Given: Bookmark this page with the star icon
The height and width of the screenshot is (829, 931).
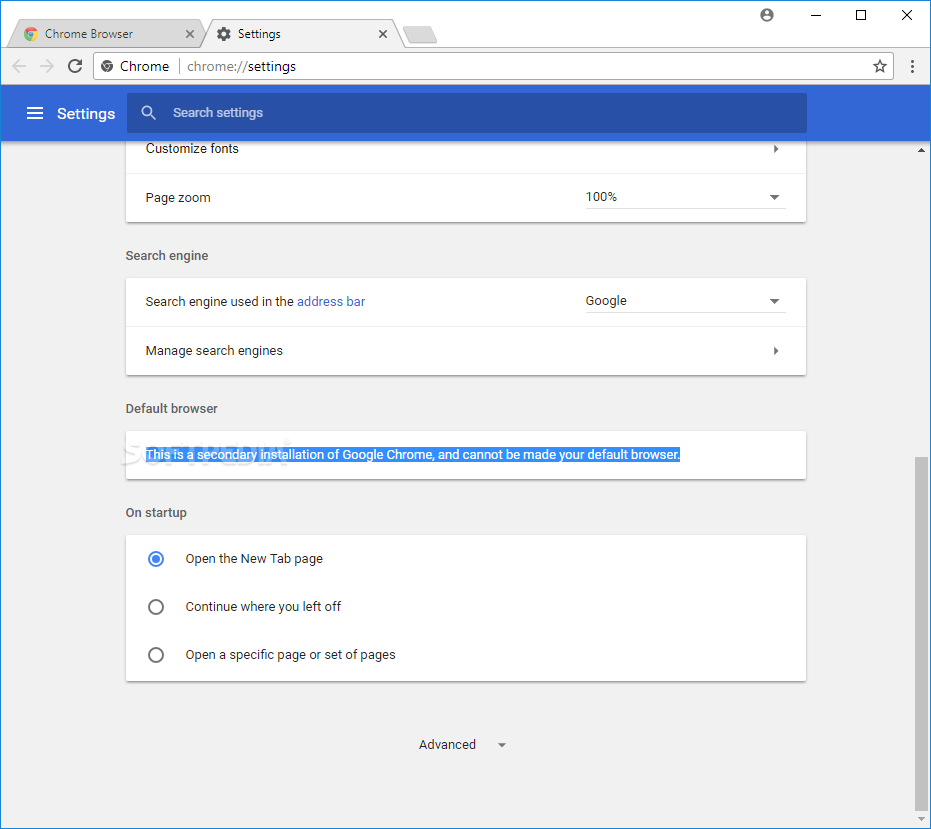Looking at the screenshot, I should click(879, 66).
